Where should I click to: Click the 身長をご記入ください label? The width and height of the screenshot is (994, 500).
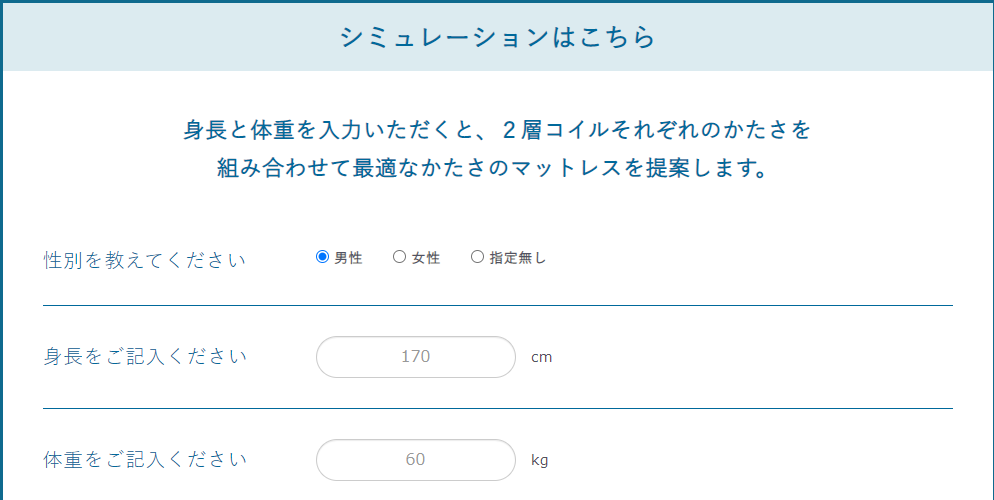(x=145, y=357)
